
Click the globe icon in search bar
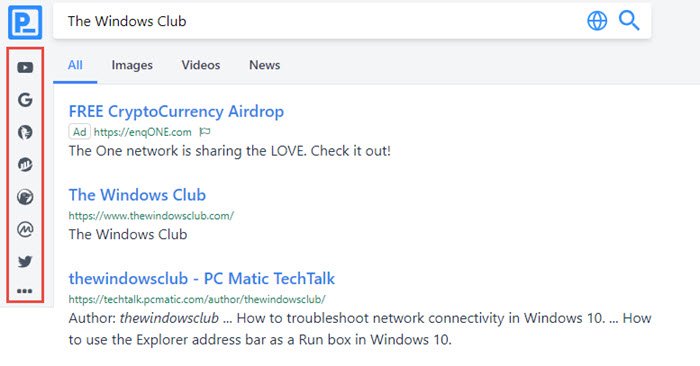coord(597,21)
